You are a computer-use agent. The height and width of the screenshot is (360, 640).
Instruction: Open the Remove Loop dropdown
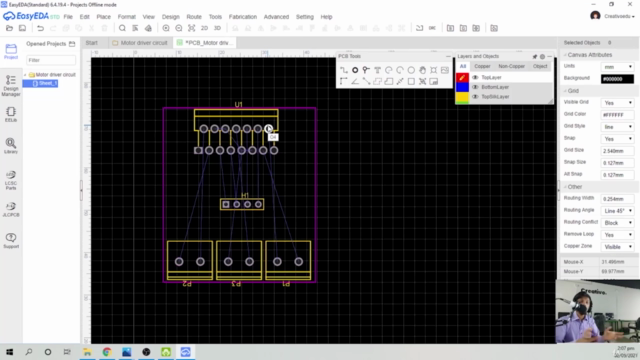click(x=617, y=235)
